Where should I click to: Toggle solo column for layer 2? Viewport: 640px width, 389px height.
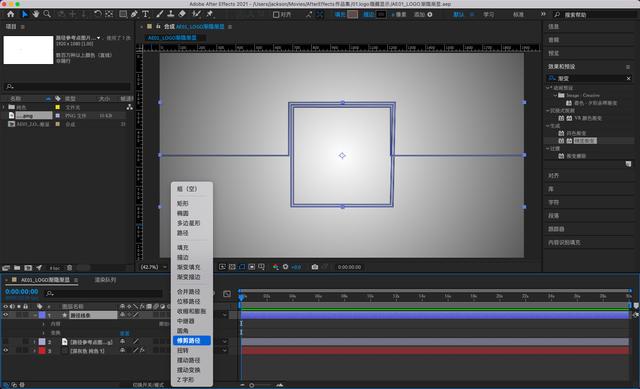[x=19, y=342]
